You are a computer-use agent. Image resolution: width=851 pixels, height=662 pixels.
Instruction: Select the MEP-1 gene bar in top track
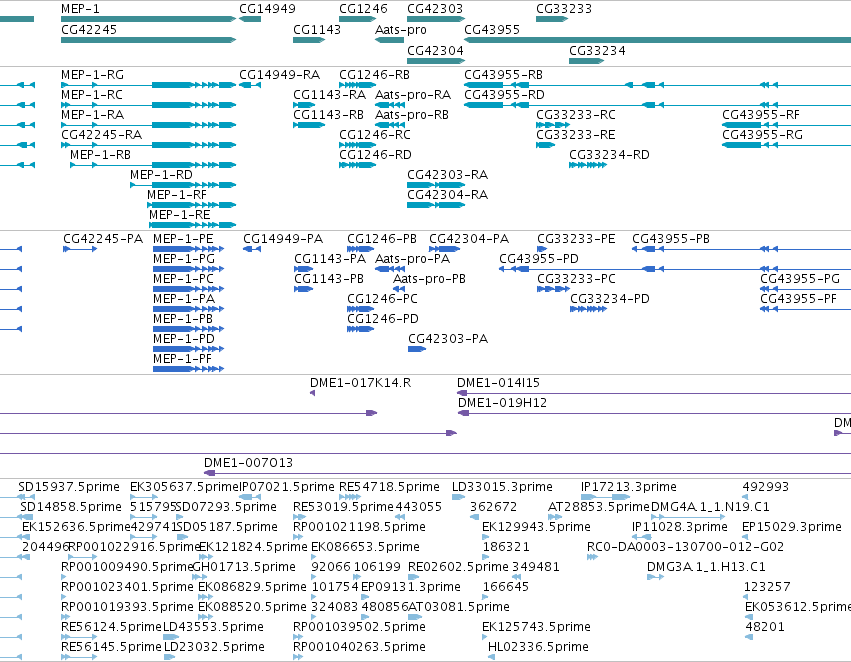[148, 19]
